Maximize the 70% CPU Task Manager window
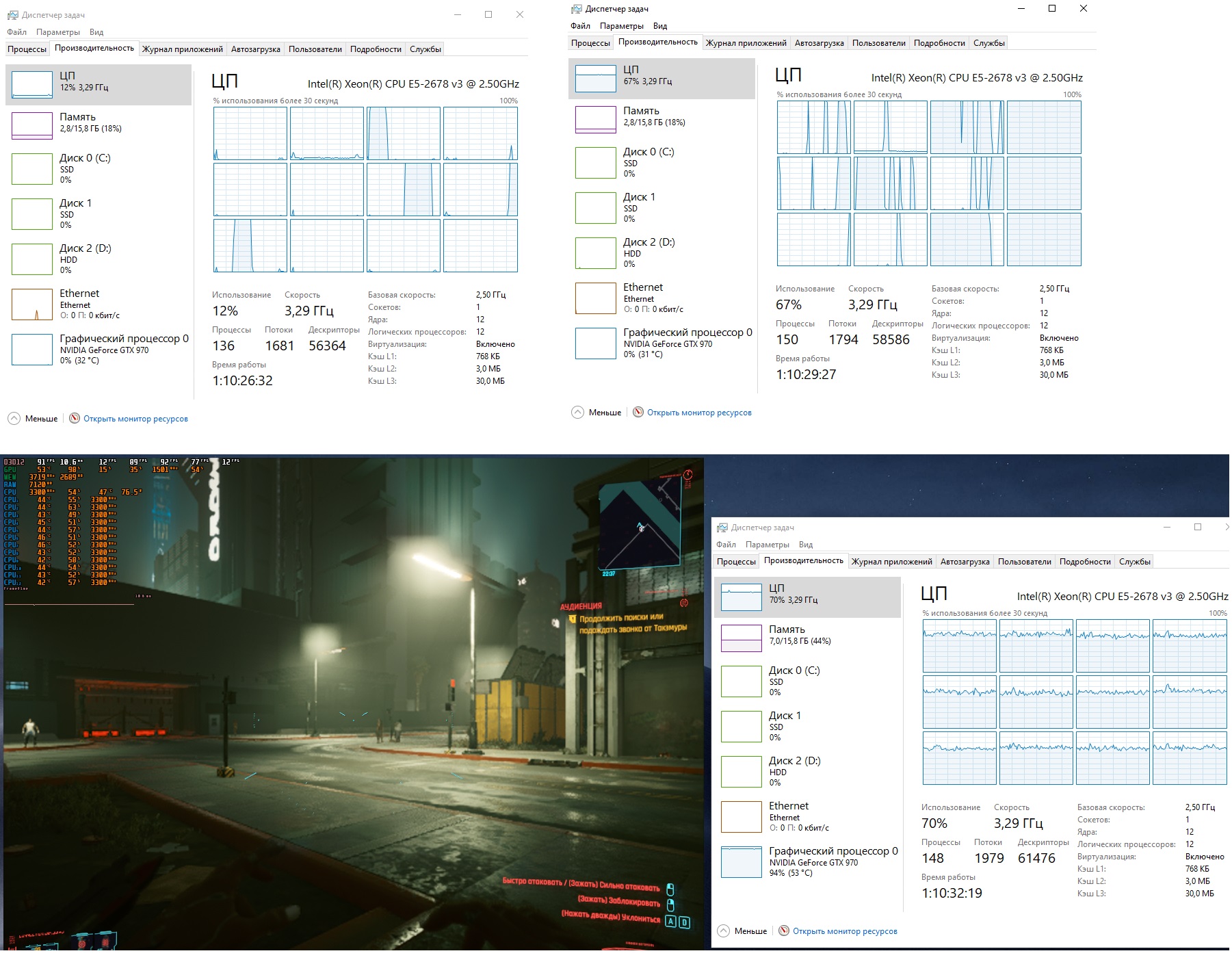 (x=1197, y=527)
